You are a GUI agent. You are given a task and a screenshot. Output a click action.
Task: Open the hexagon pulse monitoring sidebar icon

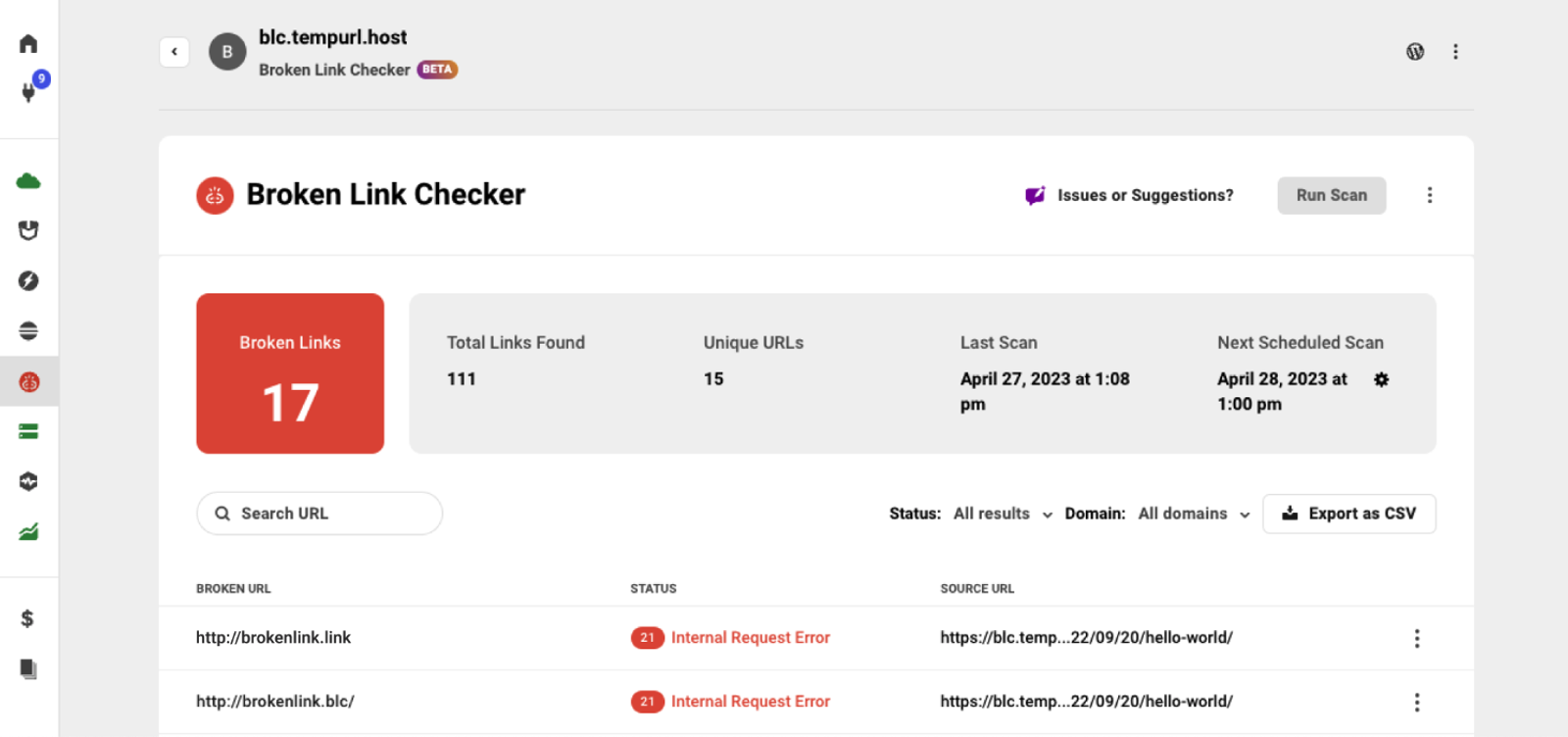click(x=28, y=481)
